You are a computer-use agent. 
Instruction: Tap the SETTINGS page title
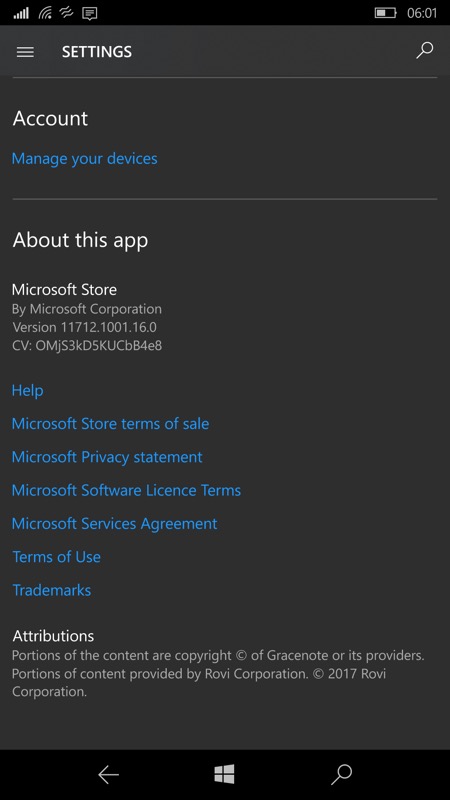click(97, 52)
